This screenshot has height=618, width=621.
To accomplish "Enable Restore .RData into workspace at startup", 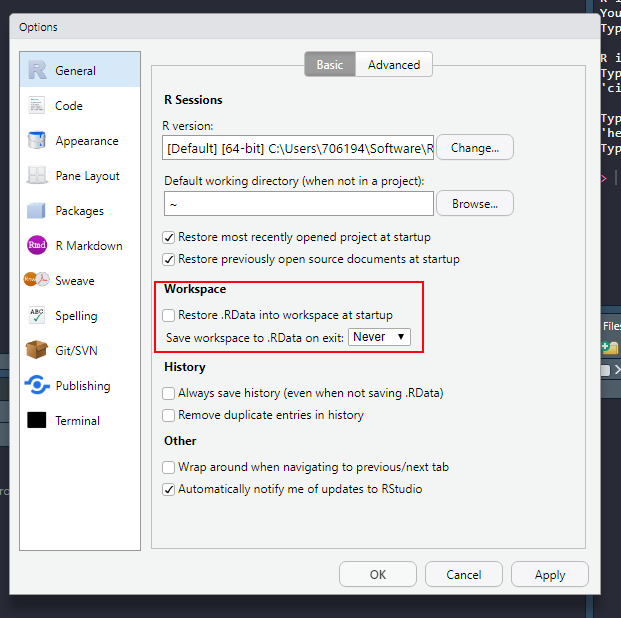I will pos(169,315).
